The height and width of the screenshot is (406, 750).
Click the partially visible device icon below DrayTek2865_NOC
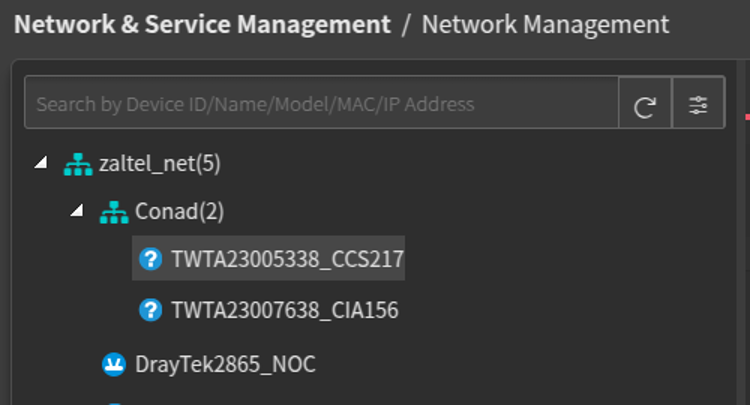114,404
